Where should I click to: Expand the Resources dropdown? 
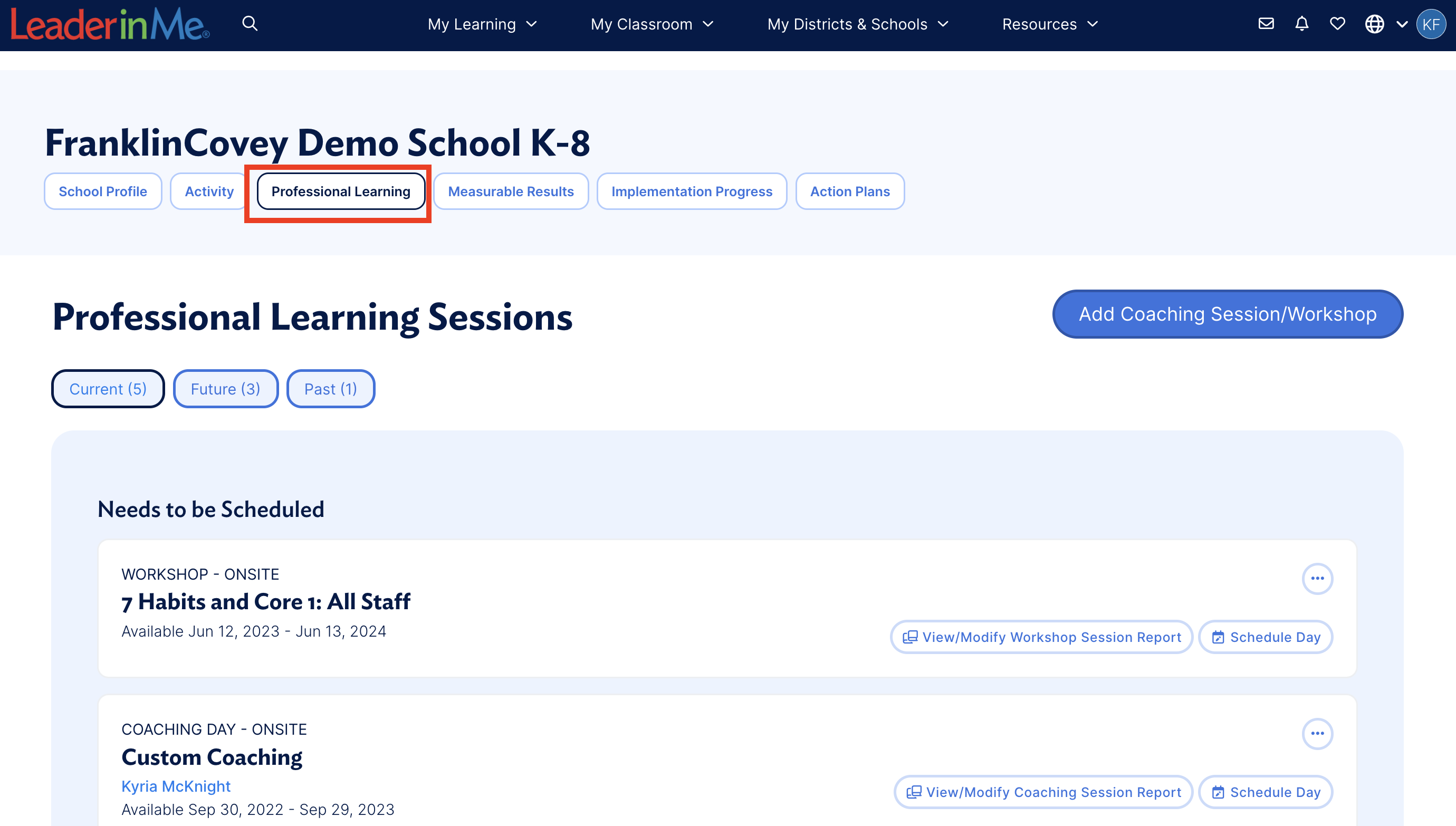click(1050, 24)
